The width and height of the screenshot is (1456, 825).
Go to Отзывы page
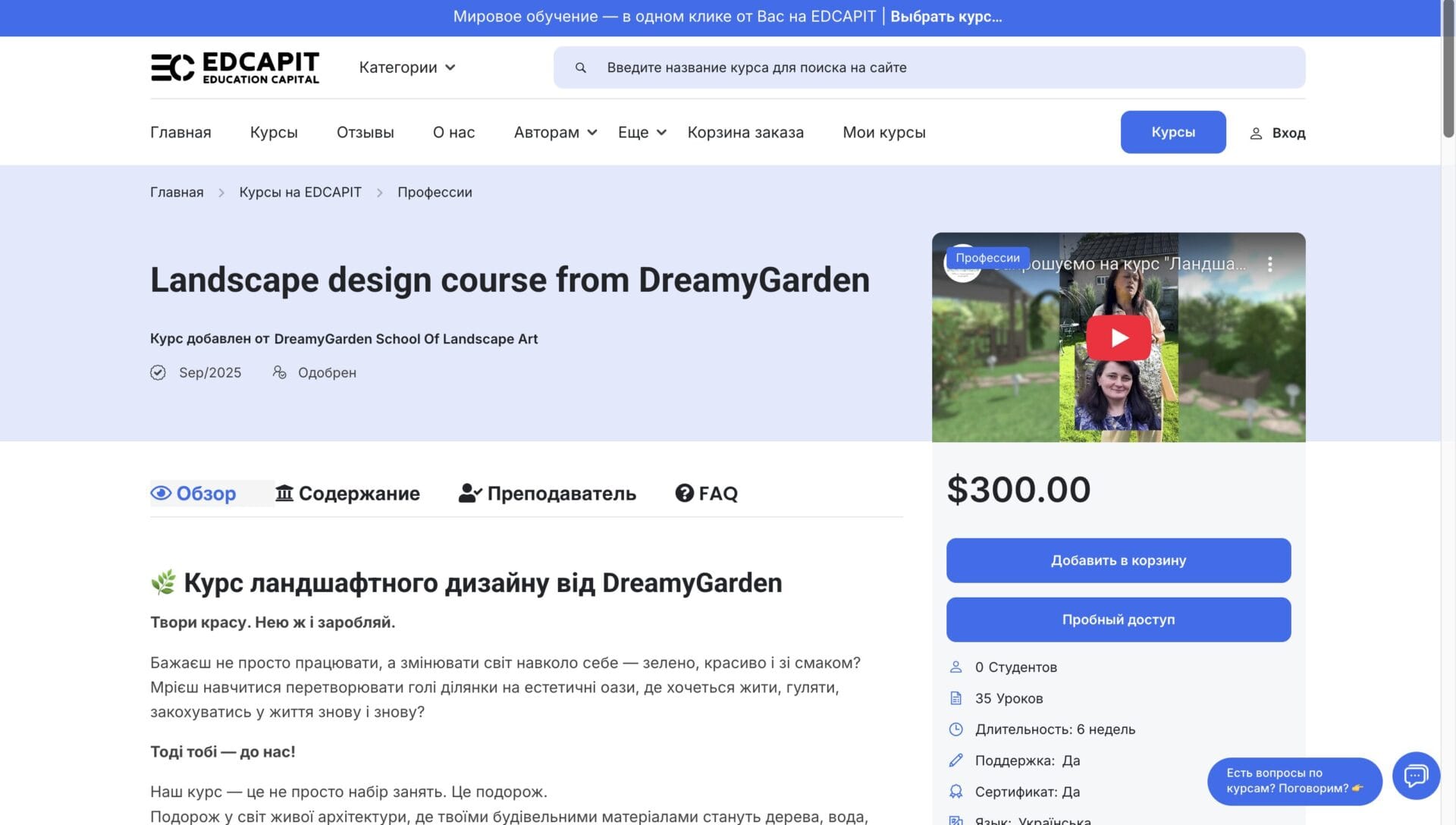click(366, 133)
